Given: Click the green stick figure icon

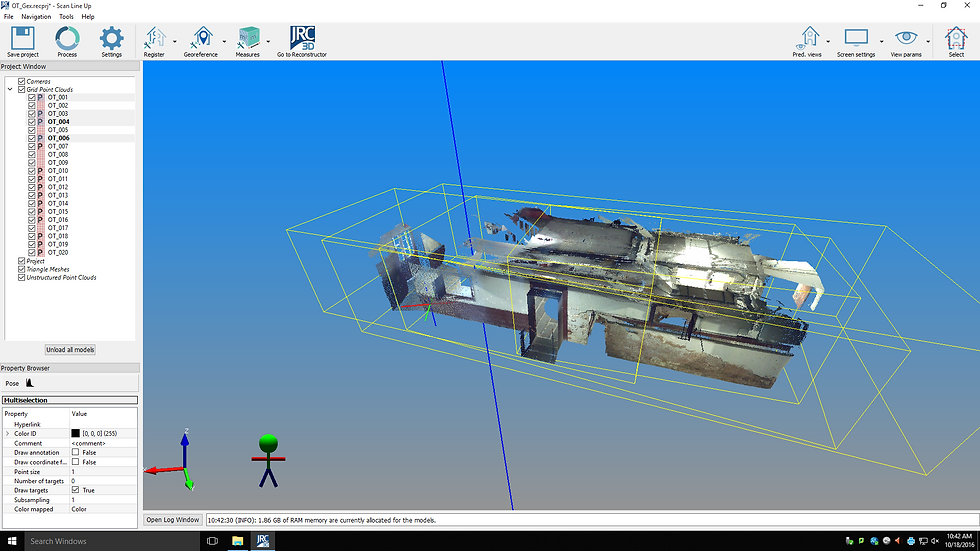Looking at the screenshot, I should [268, 461].
